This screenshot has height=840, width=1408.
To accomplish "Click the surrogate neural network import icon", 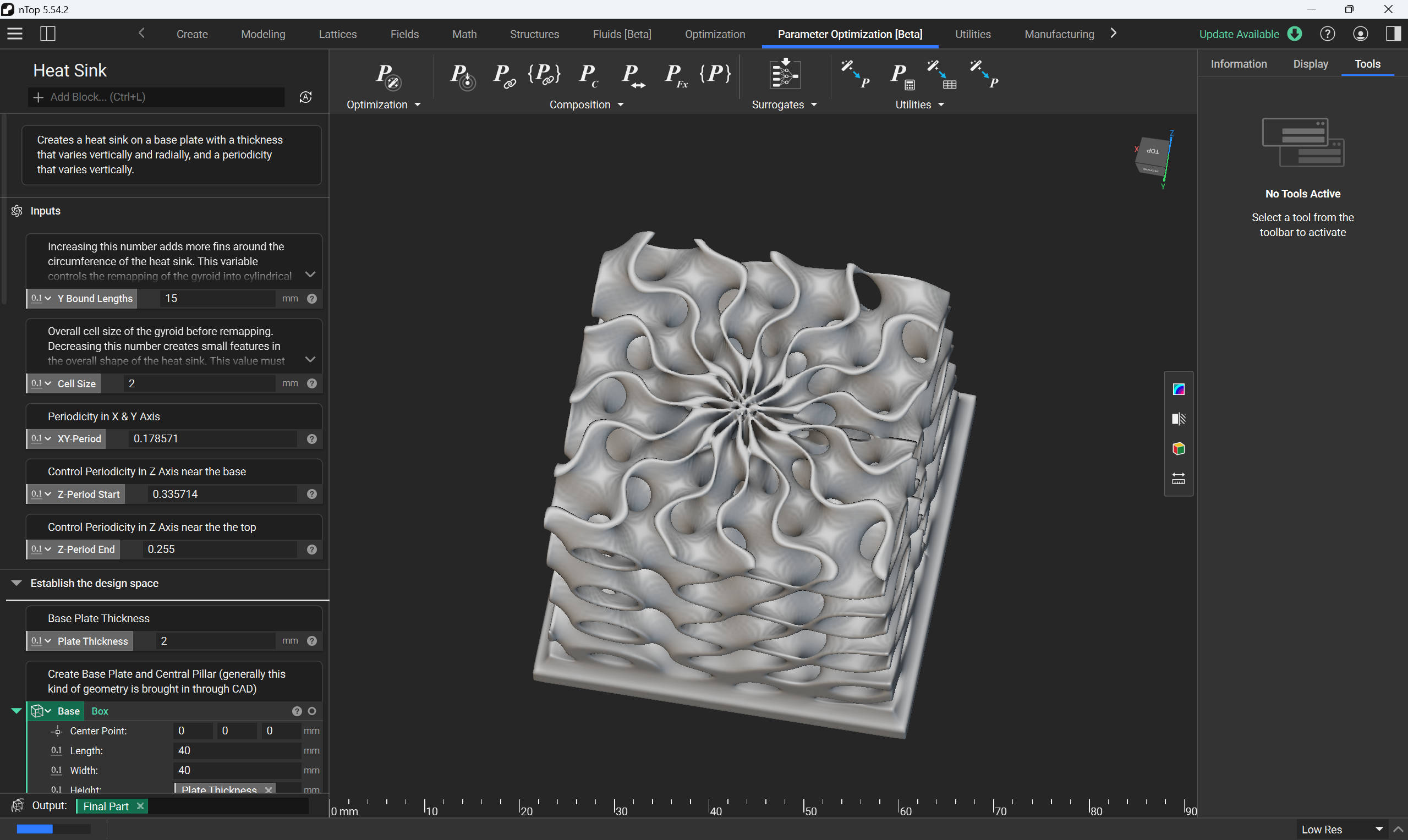I will [785, 74].
